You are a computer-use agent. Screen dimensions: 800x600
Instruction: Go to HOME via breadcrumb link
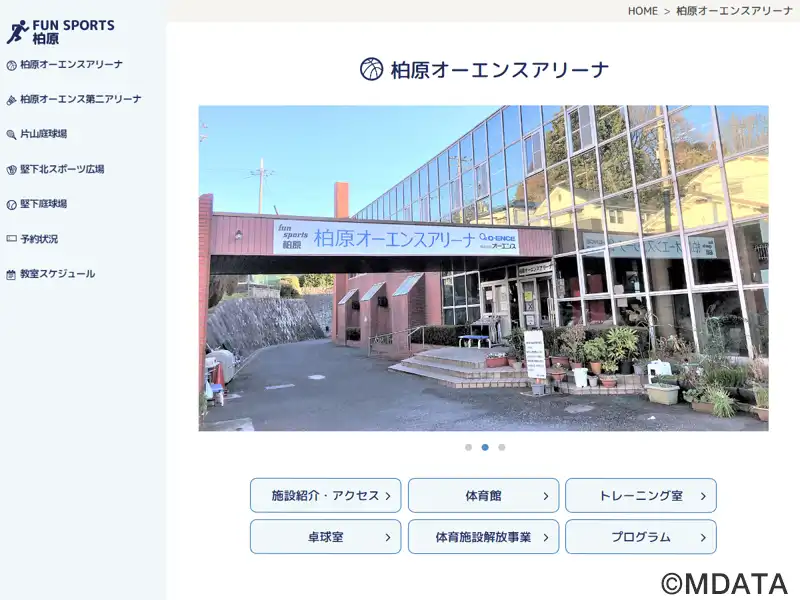[x=642, y=11]
